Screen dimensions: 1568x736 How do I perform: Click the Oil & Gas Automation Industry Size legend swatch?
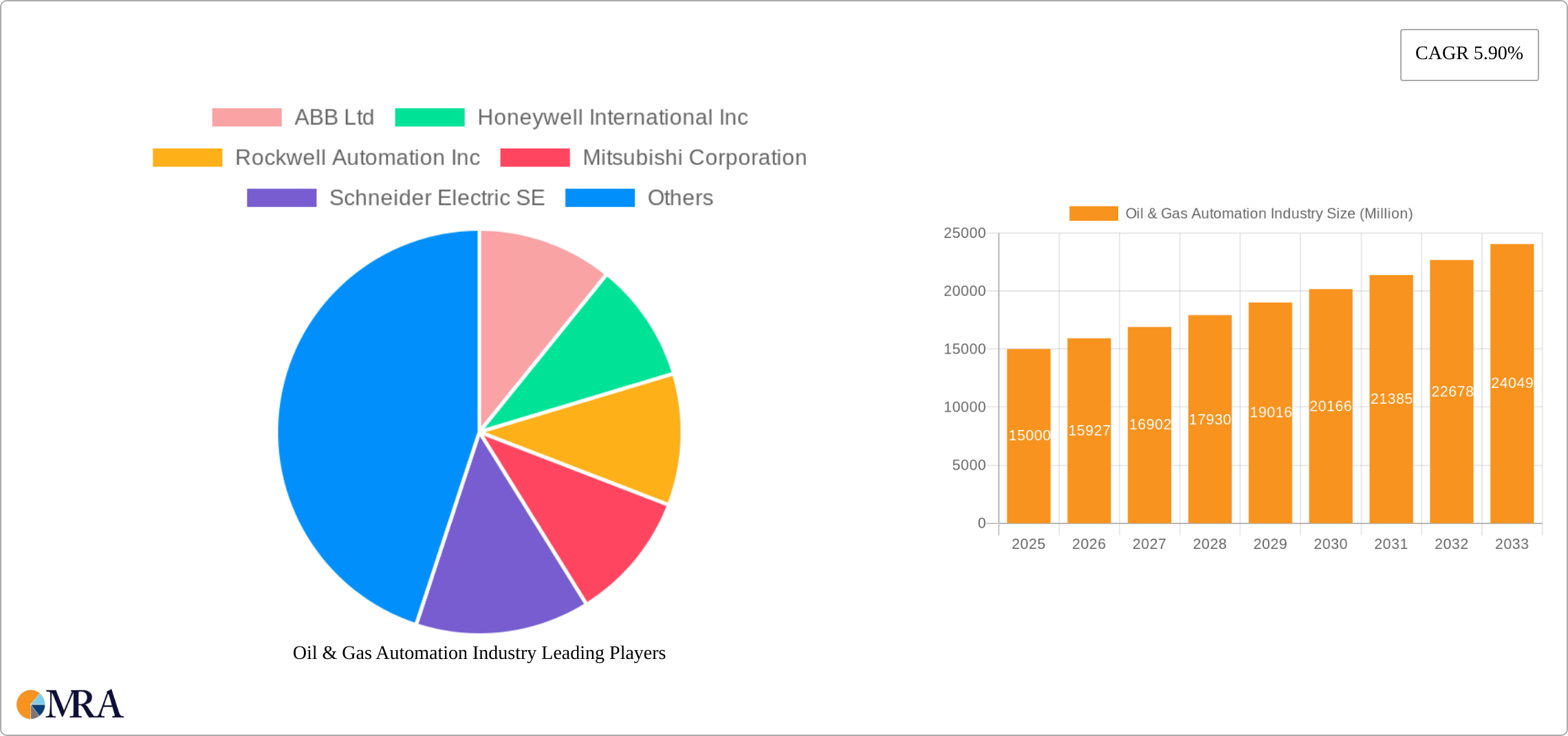[1093, 213]
